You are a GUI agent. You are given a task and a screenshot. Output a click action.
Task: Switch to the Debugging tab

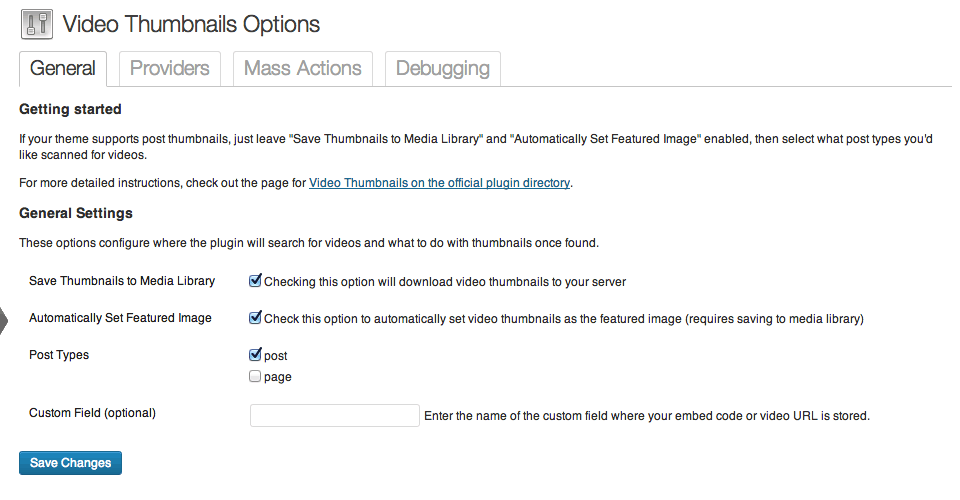click(443, 69)
